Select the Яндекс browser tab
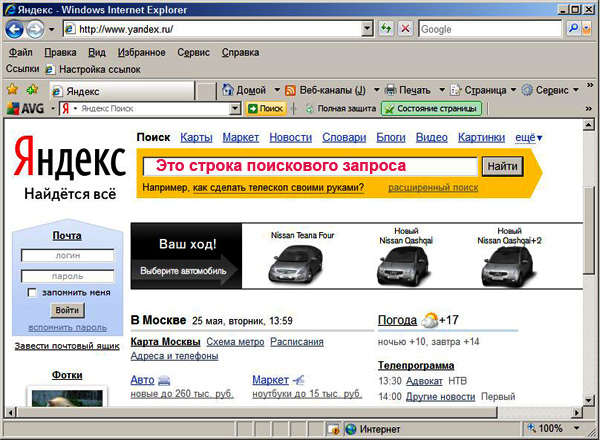 (122, 91)
